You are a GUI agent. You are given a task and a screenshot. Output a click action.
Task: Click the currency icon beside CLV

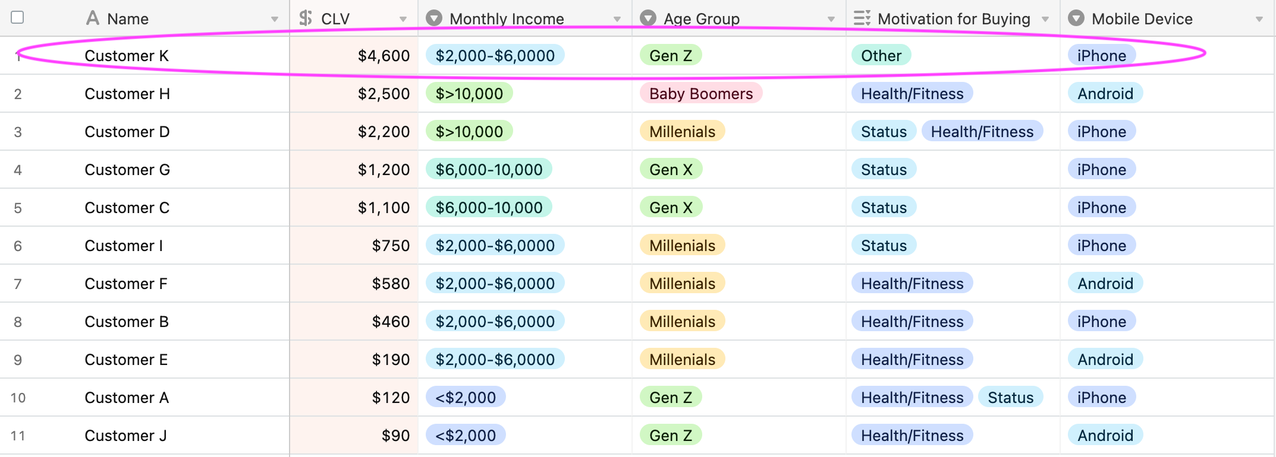click(x=306, y=19)
